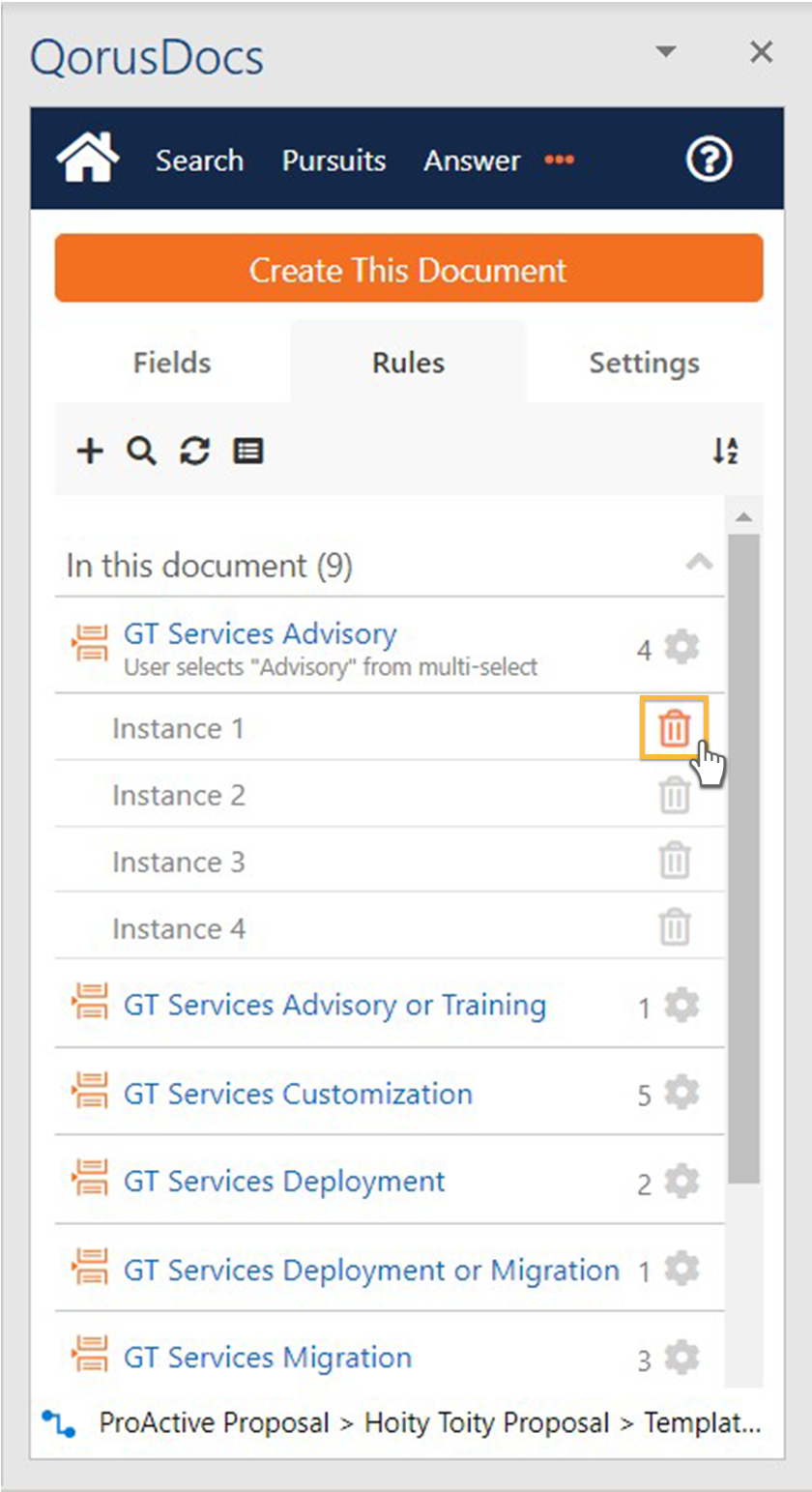This screenshot has width=812, height=1492.
Task: Click the breadcrumb path icon at bottom
Action: click(x=58, y=1422)
